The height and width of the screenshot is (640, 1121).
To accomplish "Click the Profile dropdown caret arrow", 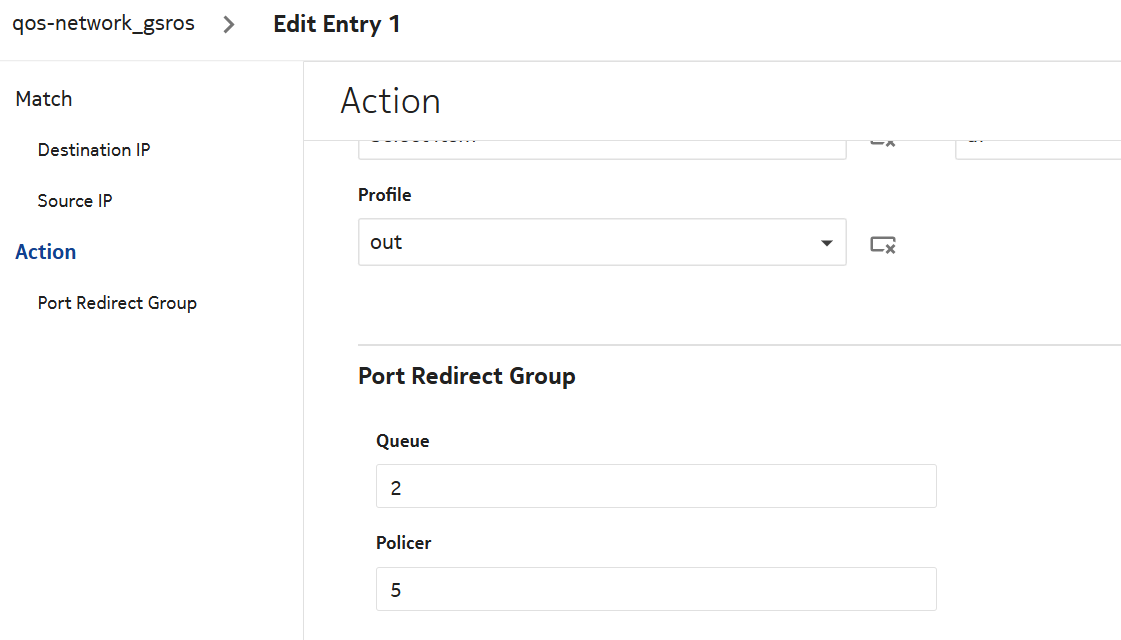I will point(826,243).
